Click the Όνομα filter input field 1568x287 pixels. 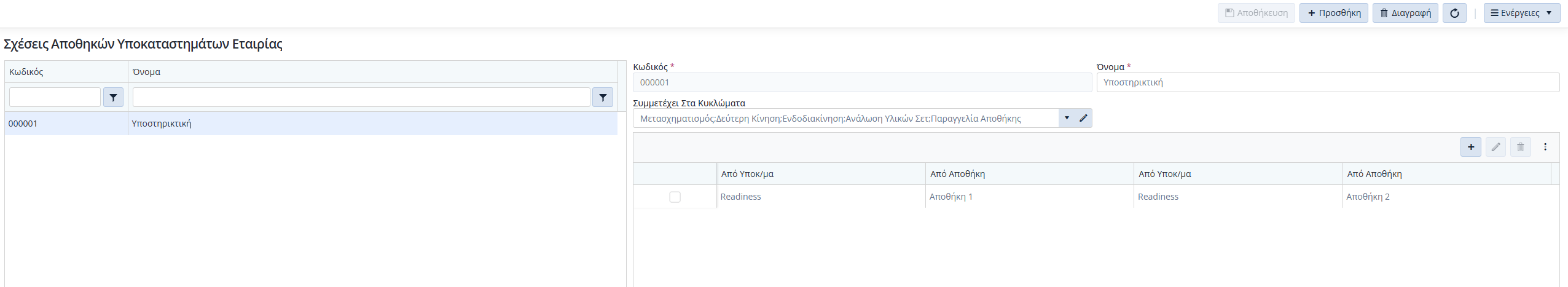[x=361, y=97]
